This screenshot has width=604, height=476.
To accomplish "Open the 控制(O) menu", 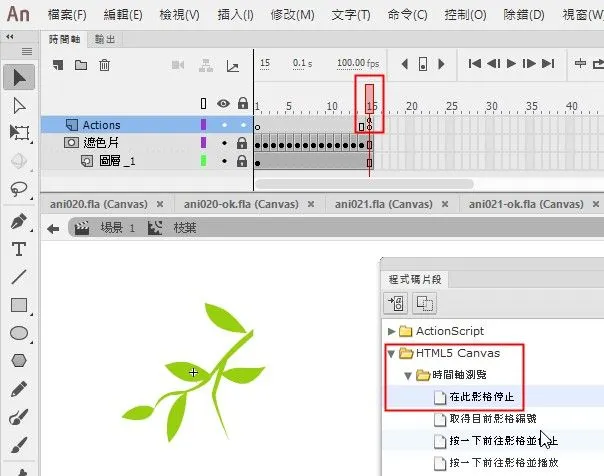I will (x=465, y=15).
